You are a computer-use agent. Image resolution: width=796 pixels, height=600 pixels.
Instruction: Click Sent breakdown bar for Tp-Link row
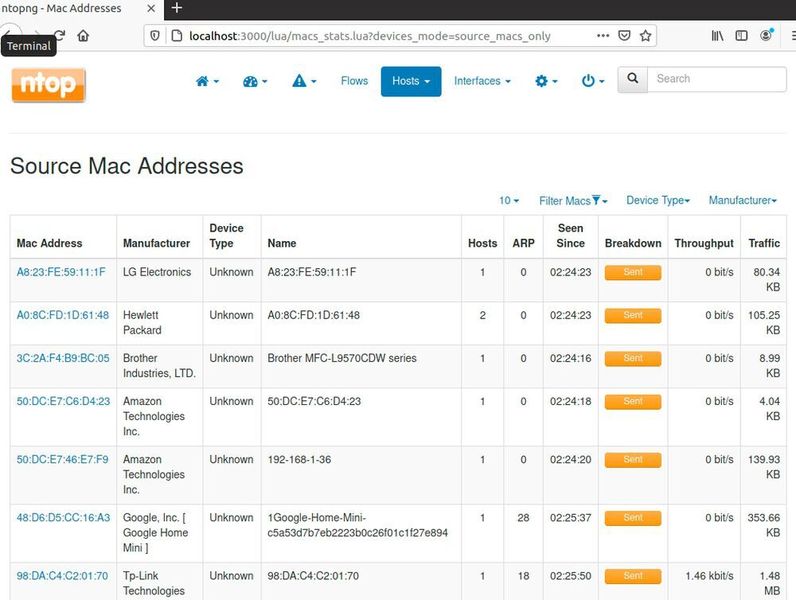(x=633, y=577)
